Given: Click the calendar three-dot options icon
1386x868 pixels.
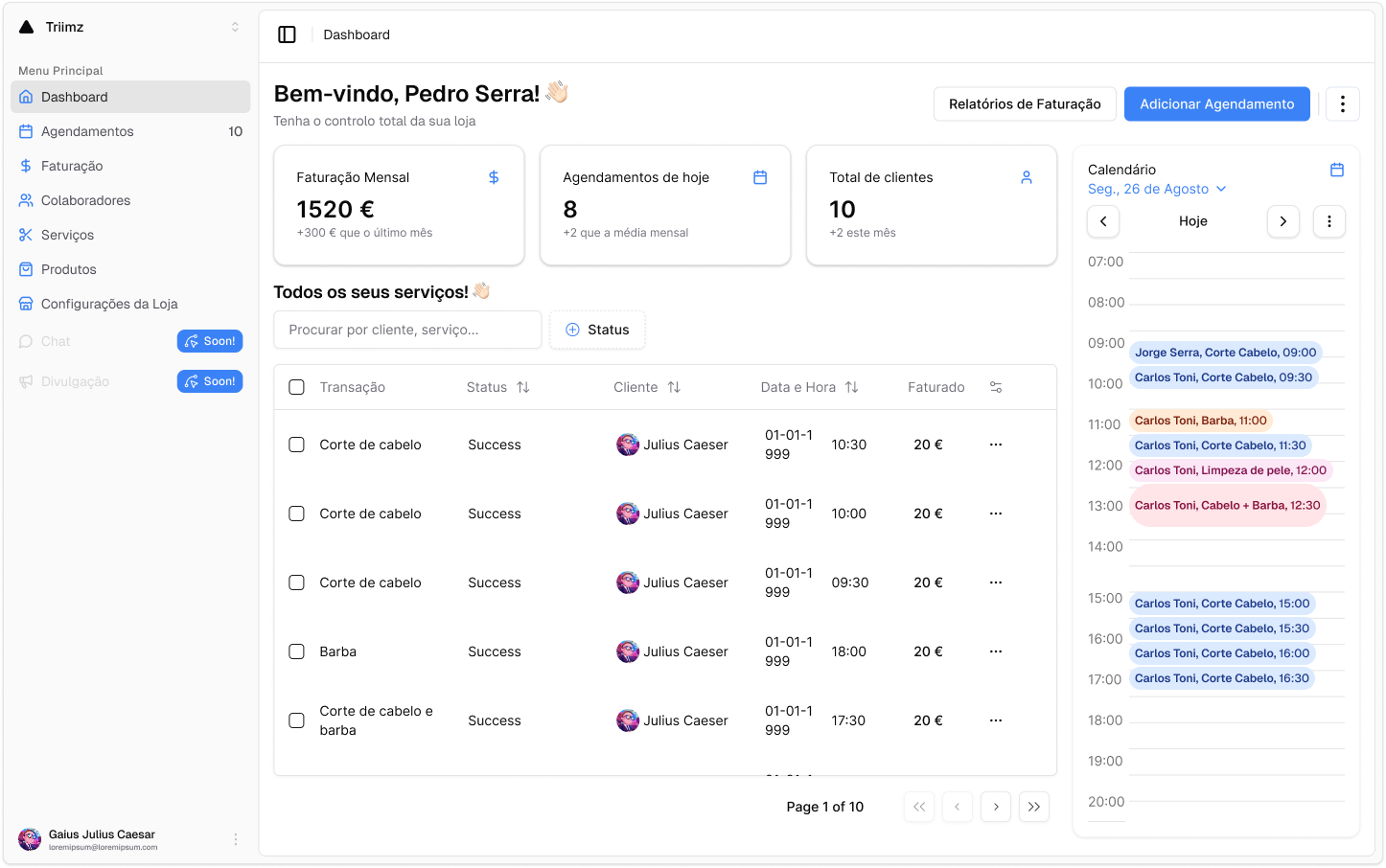Looking at the screenshot, I should 1328,221.
